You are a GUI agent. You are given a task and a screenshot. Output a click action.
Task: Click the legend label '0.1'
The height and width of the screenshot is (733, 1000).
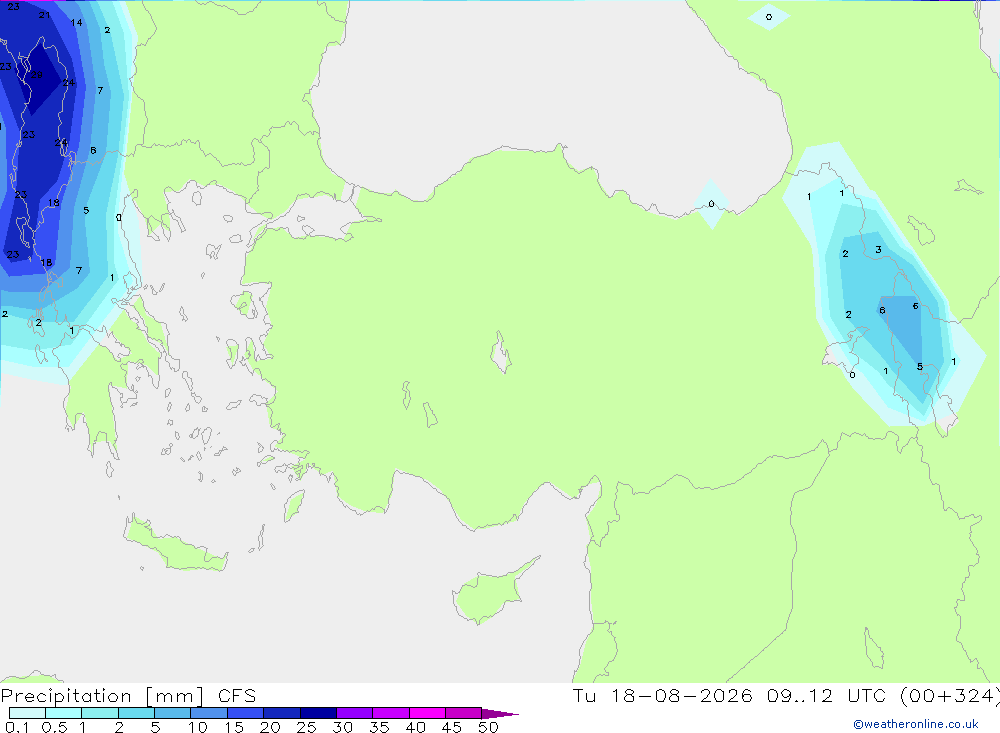17,727
